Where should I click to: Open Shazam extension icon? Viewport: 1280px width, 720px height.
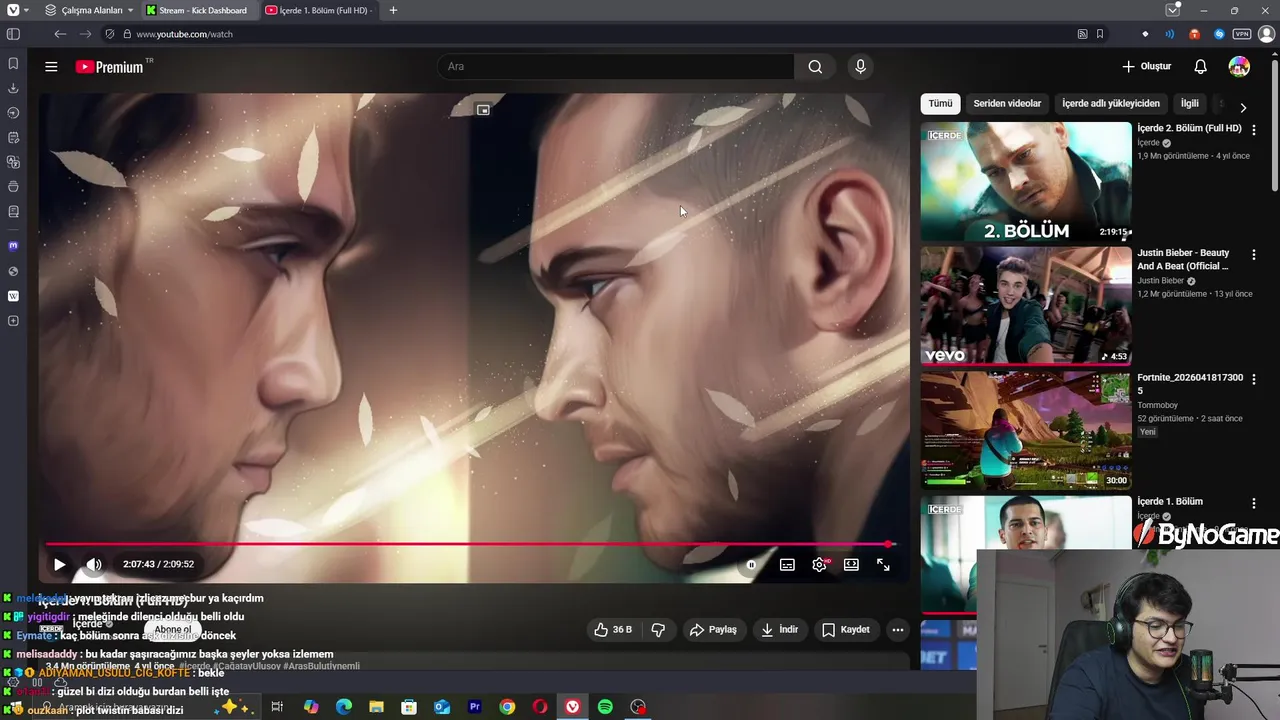pyautogui.click(x=1219, y=34)
